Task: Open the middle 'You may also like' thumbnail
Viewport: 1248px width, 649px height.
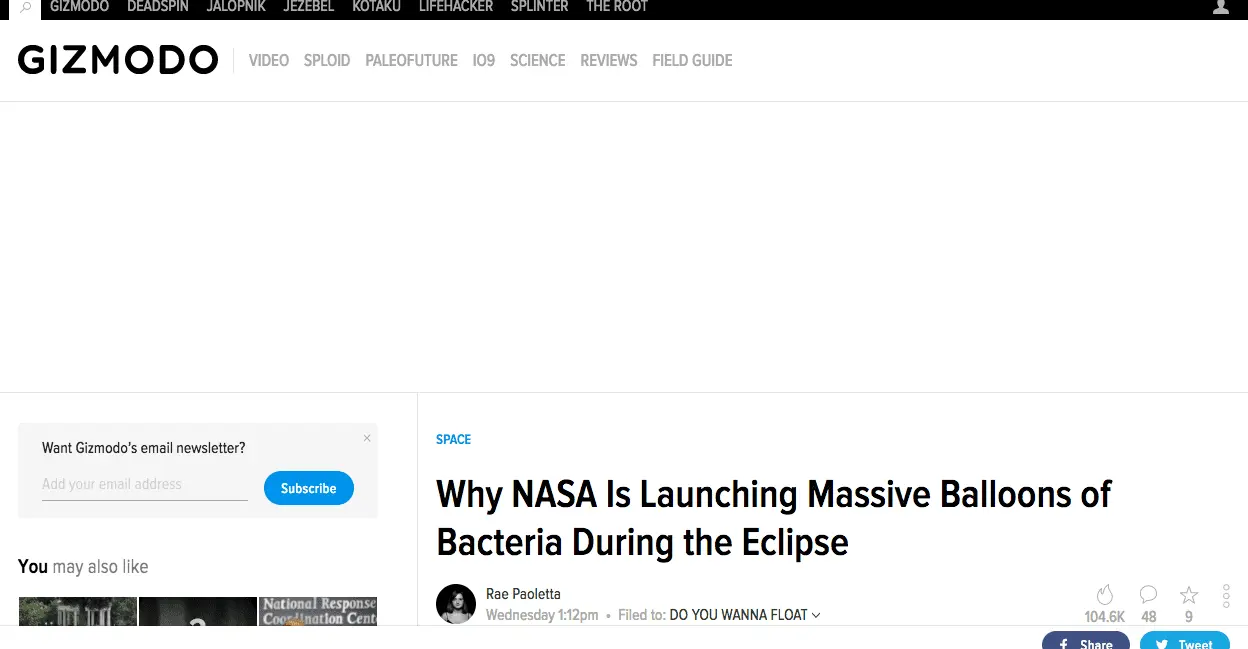Action: 198,611
